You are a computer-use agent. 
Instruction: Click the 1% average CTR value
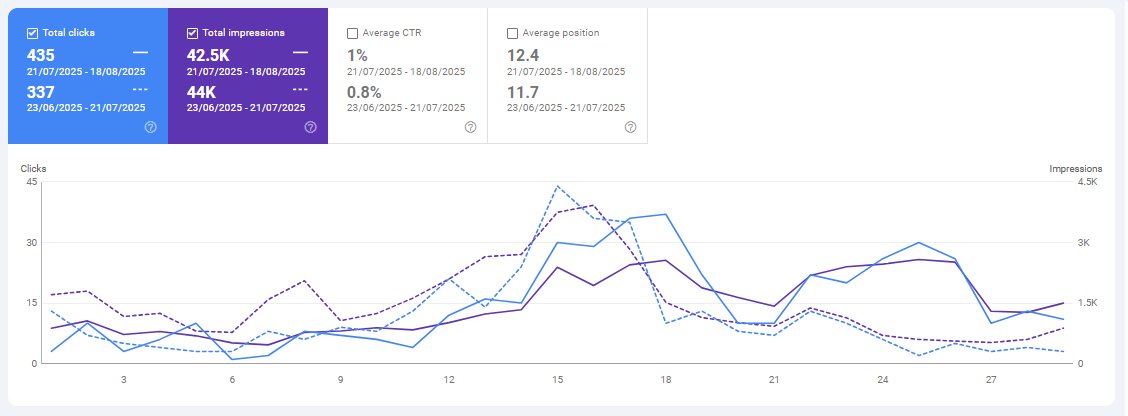(x=357, y=55)
